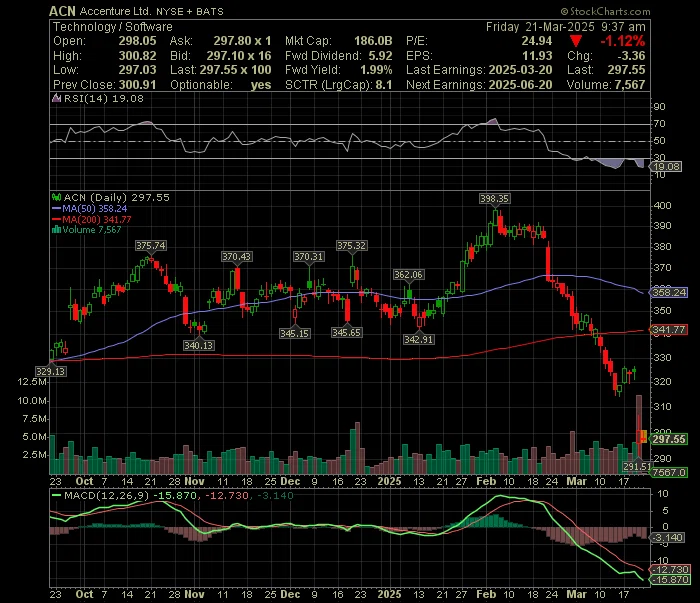The image size is (700, 603).
Task: Click the Feb label on MACD axis
Action: [x=486, y=595]
